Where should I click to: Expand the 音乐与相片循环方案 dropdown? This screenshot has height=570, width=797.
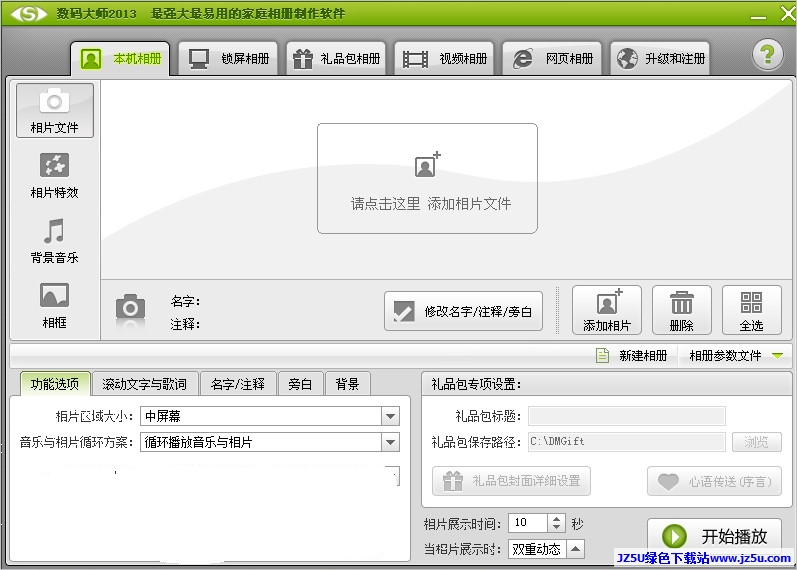[x=390, y=442]
